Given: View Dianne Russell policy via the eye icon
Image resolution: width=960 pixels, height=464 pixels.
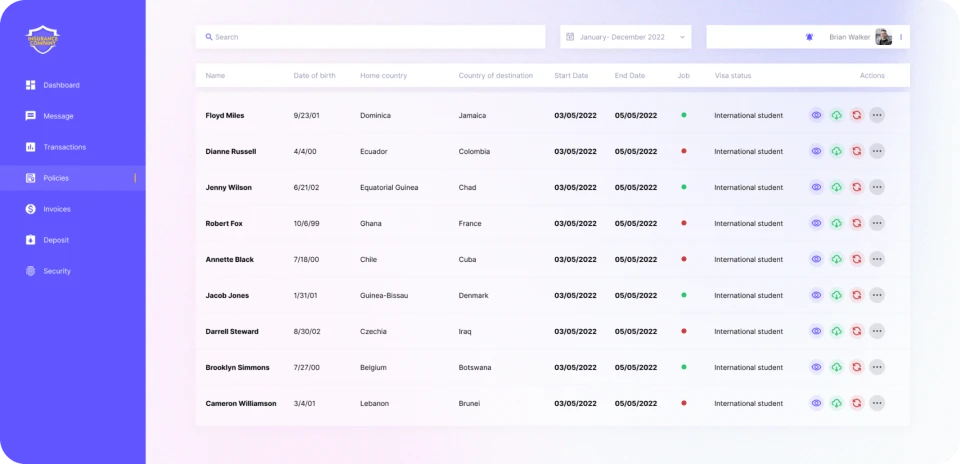Looking at the screenshot, I should (x=816, y=151).
